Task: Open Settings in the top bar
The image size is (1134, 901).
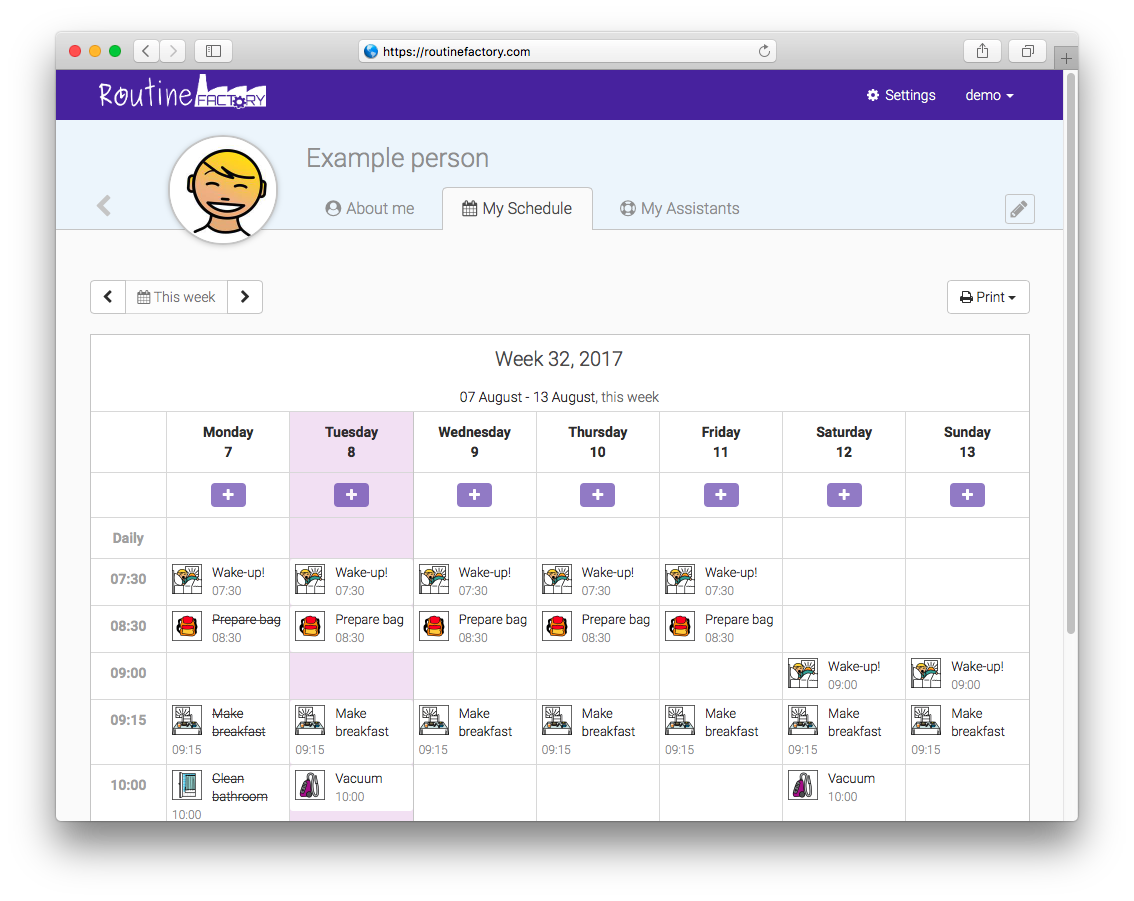Action: pos(901,95)
